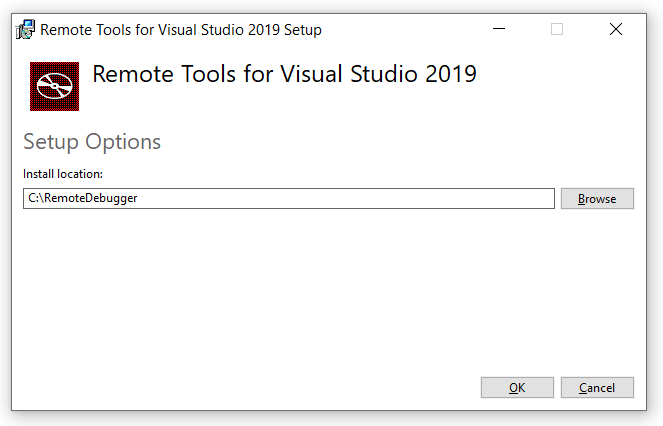Cancel the Remote Tools setup

click(x=597, y=388)
